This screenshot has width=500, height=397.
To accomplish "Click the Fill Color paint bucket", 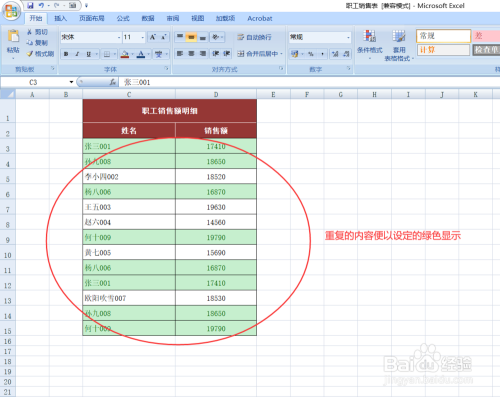I will click(x=125, y=54).
